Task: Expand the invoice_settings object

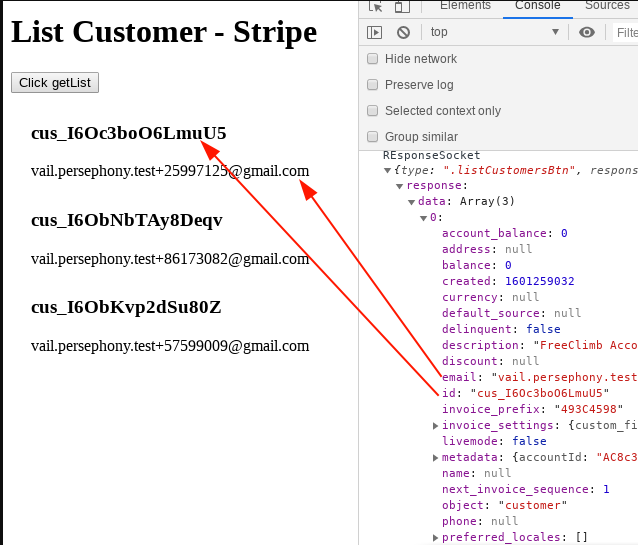Action: coord(435,425)
